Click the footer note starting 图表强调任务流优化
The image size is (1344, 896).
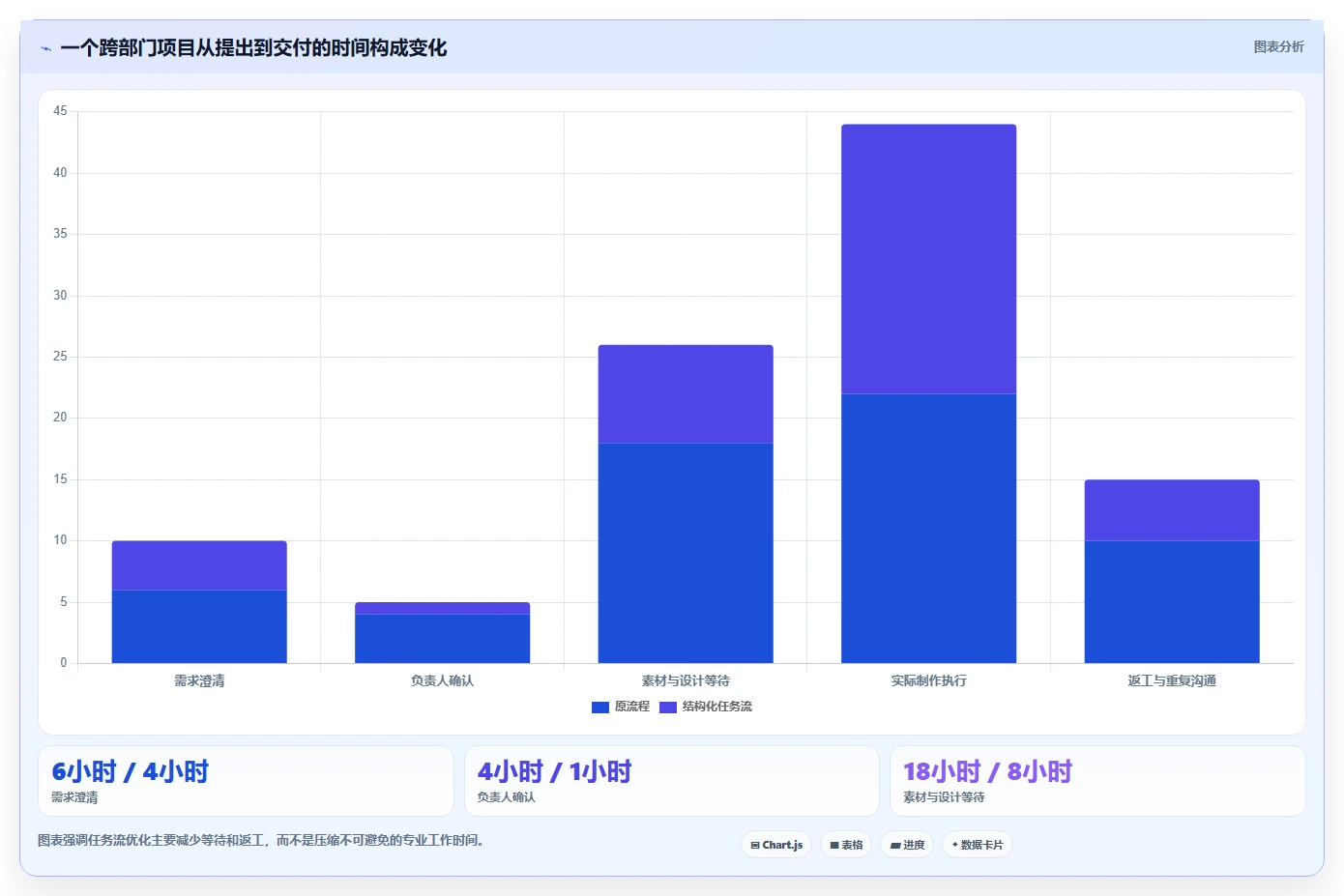click(x=260, y=840)
